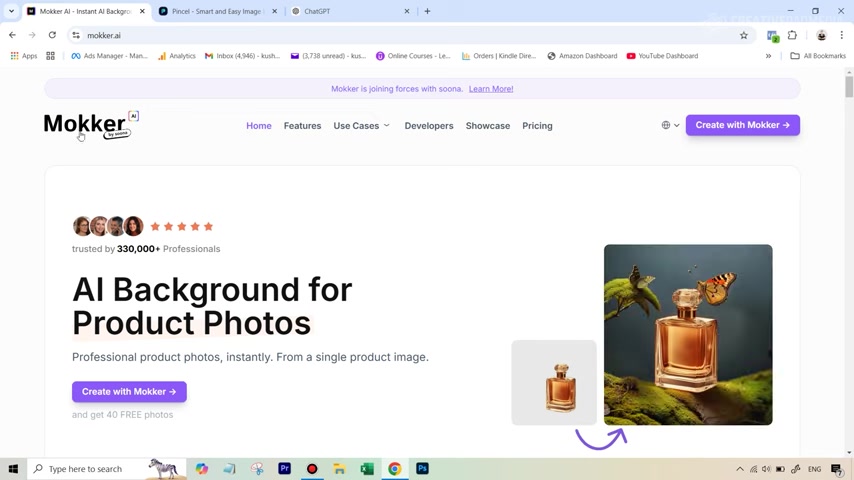The height and width of the screenshot is (480, 854).
Task: Open the tab search dropdown arrow
Action: (11, 11)
